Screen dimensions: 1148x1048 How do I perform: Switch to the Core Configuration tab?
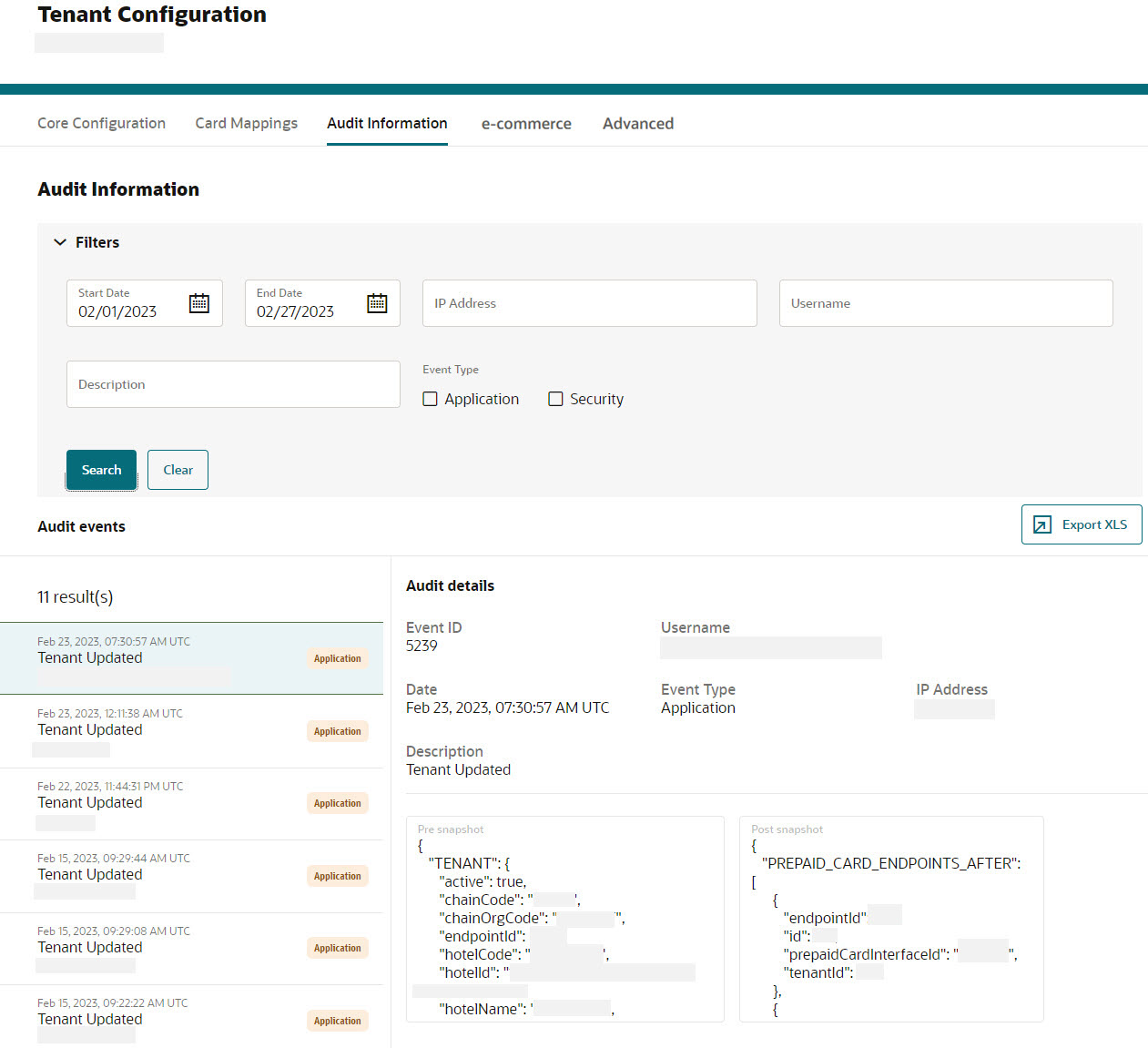(101, 123)
